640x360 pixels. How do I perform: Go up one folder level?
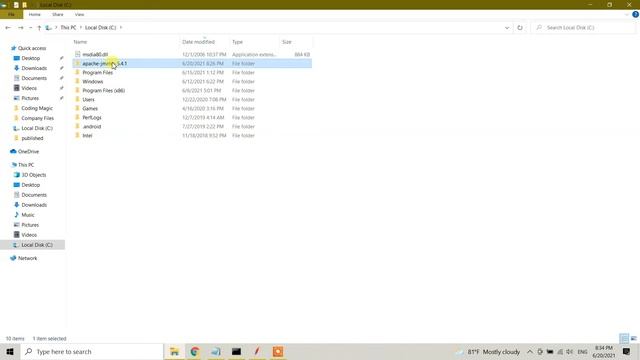[39, 28]
